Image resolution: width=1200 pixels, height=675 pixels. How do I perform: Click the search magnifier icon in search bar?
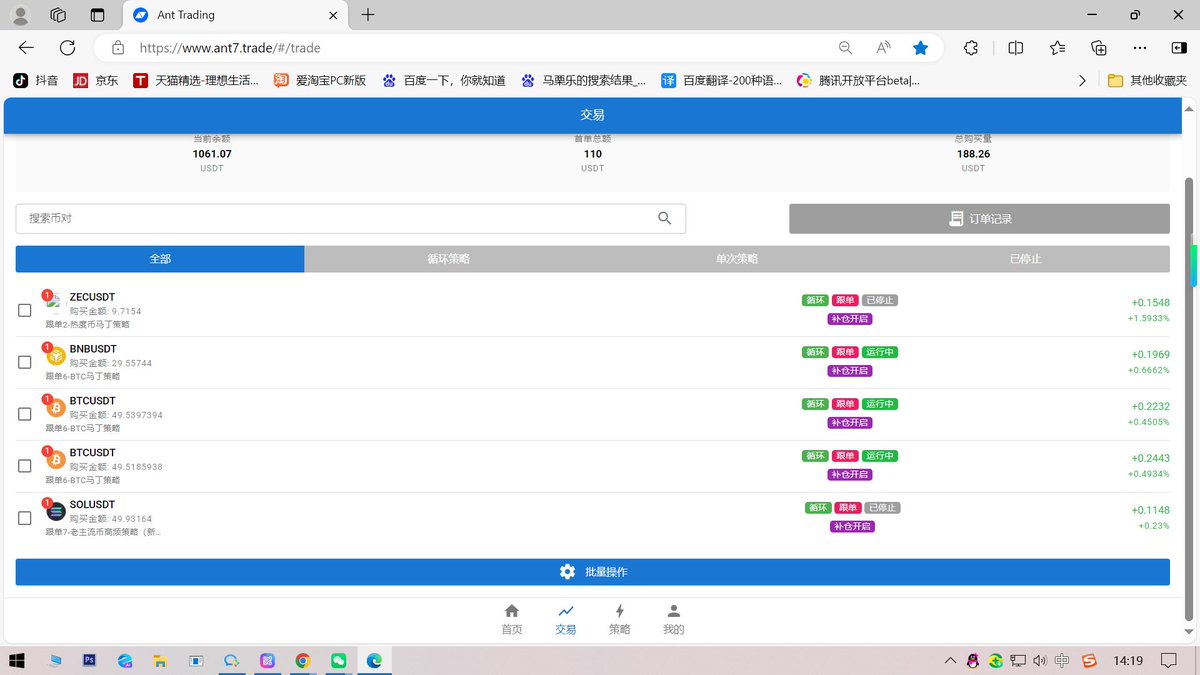click(x=664, y=218)
